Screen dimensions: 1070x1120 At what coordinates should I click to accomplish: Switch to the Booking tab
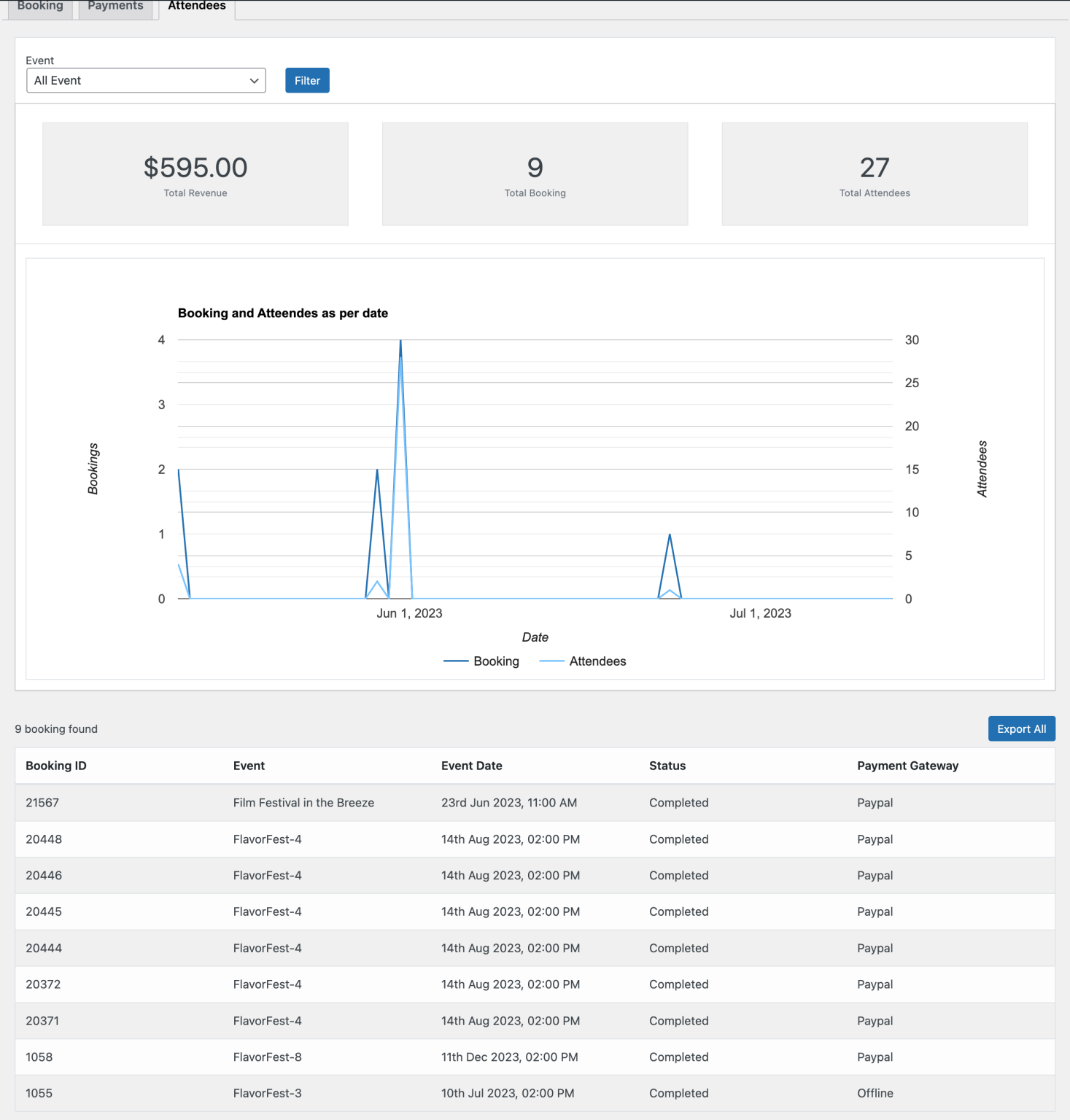click(40, 6)
